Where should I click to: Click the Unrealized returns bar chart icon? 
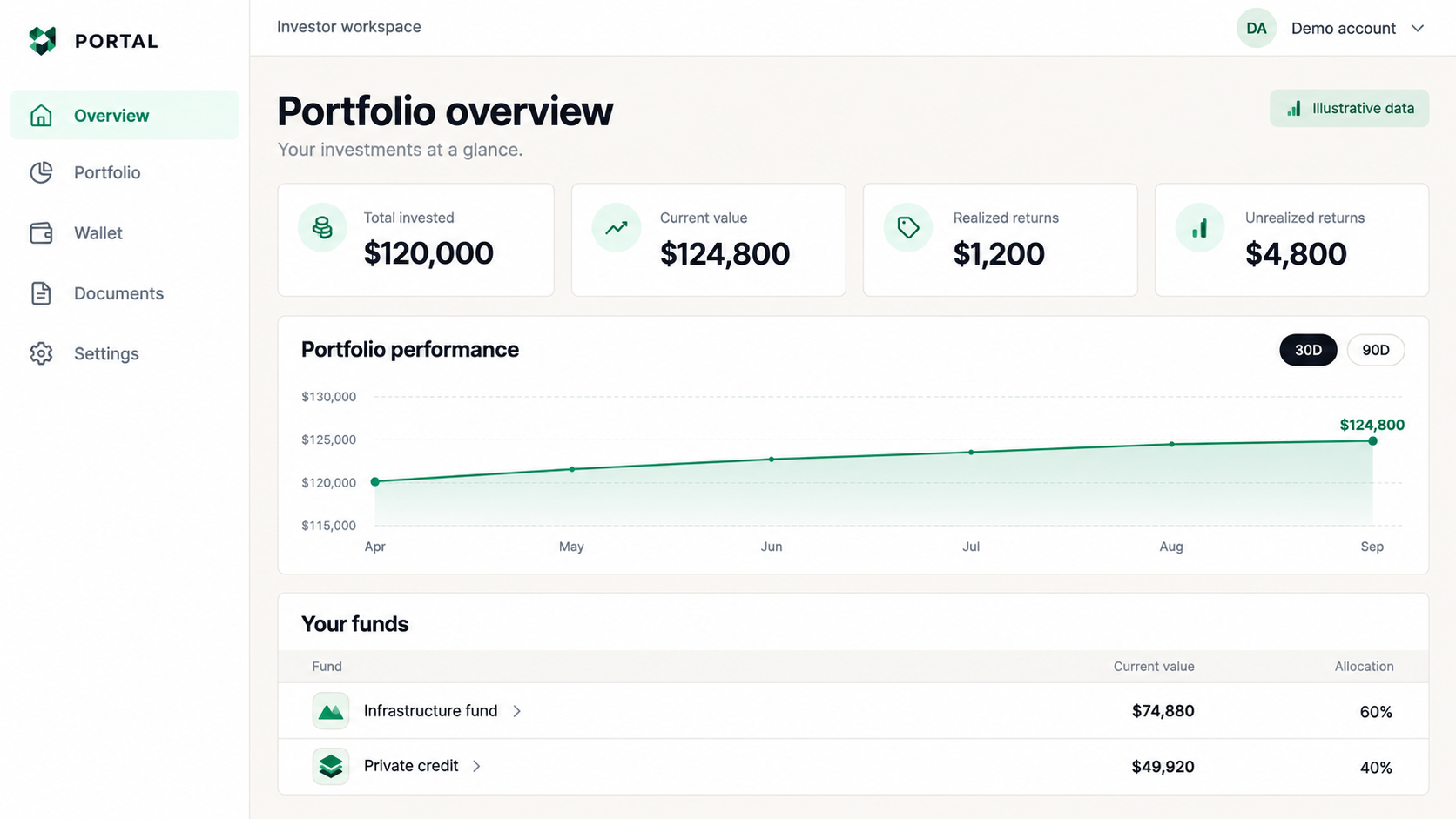1200,227
